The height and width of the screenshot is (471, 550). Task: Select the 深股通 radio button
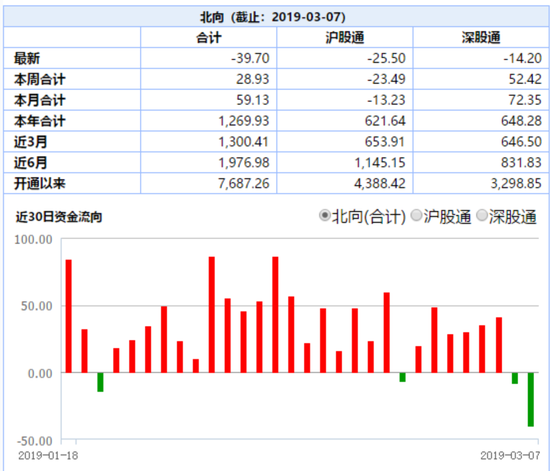tap(482, 216)
